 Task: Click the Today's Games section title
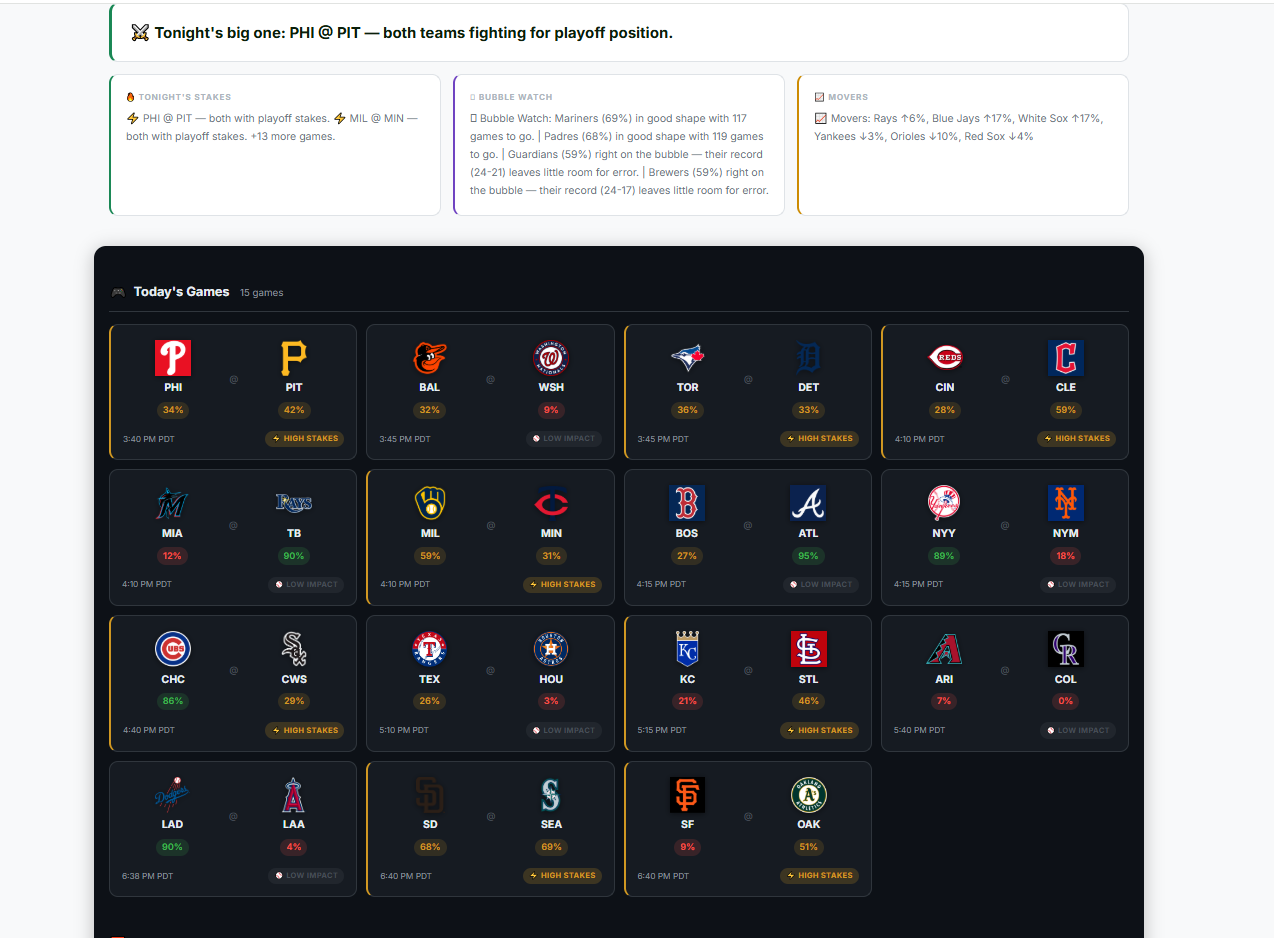click(182, 292)
